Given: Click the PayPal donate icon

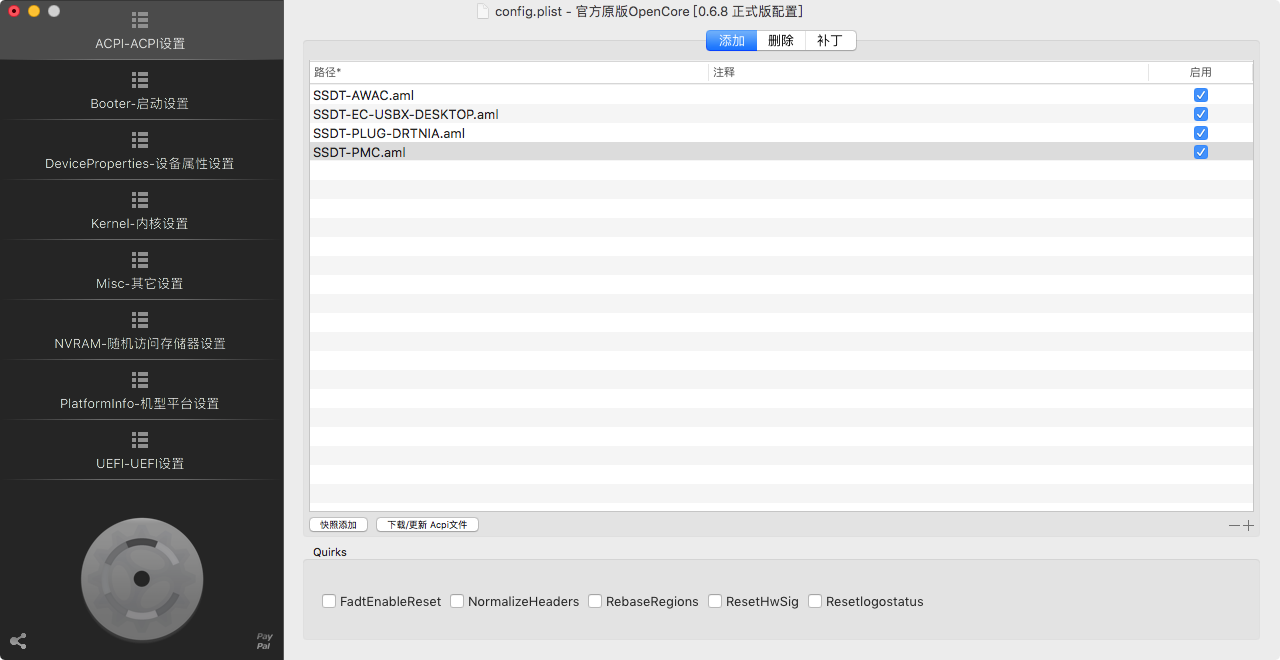Looking at the screenshot, I should point(264,641).
